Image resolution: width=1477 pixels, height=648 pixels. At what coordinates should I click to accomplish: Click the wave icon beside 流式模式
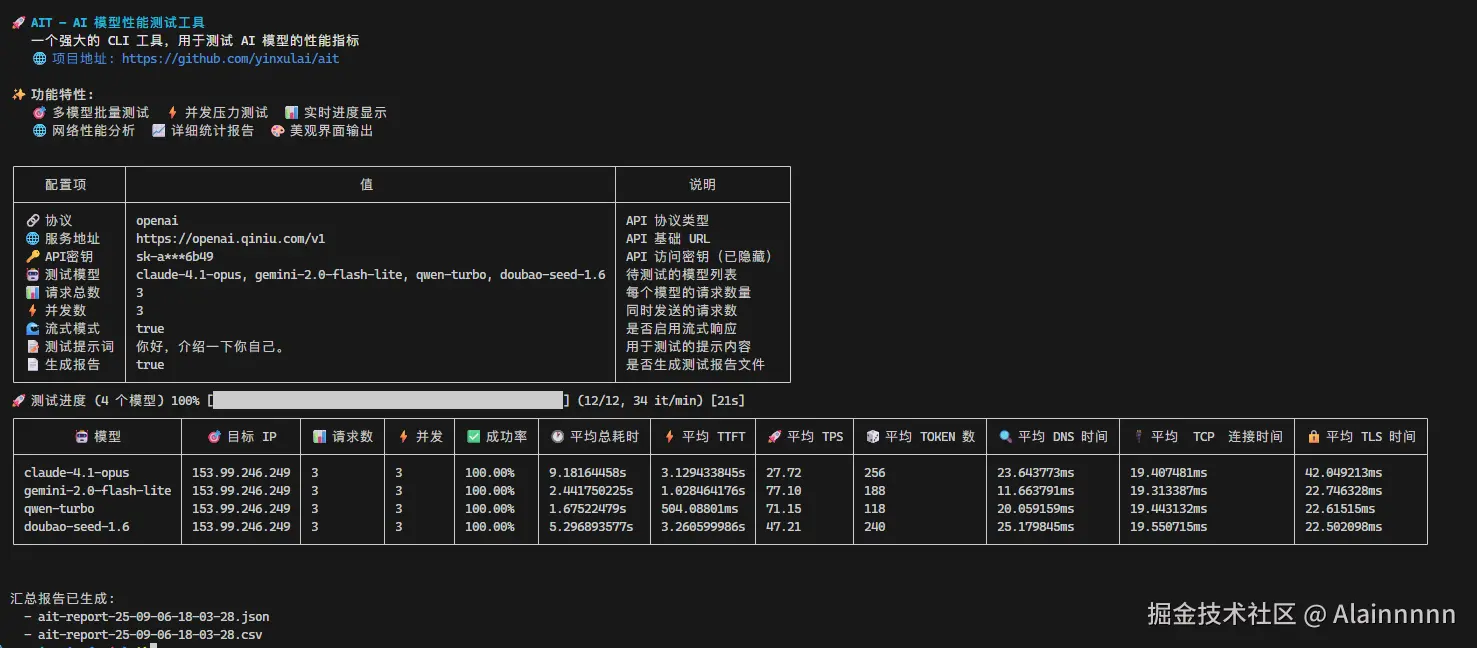point(32,329)
